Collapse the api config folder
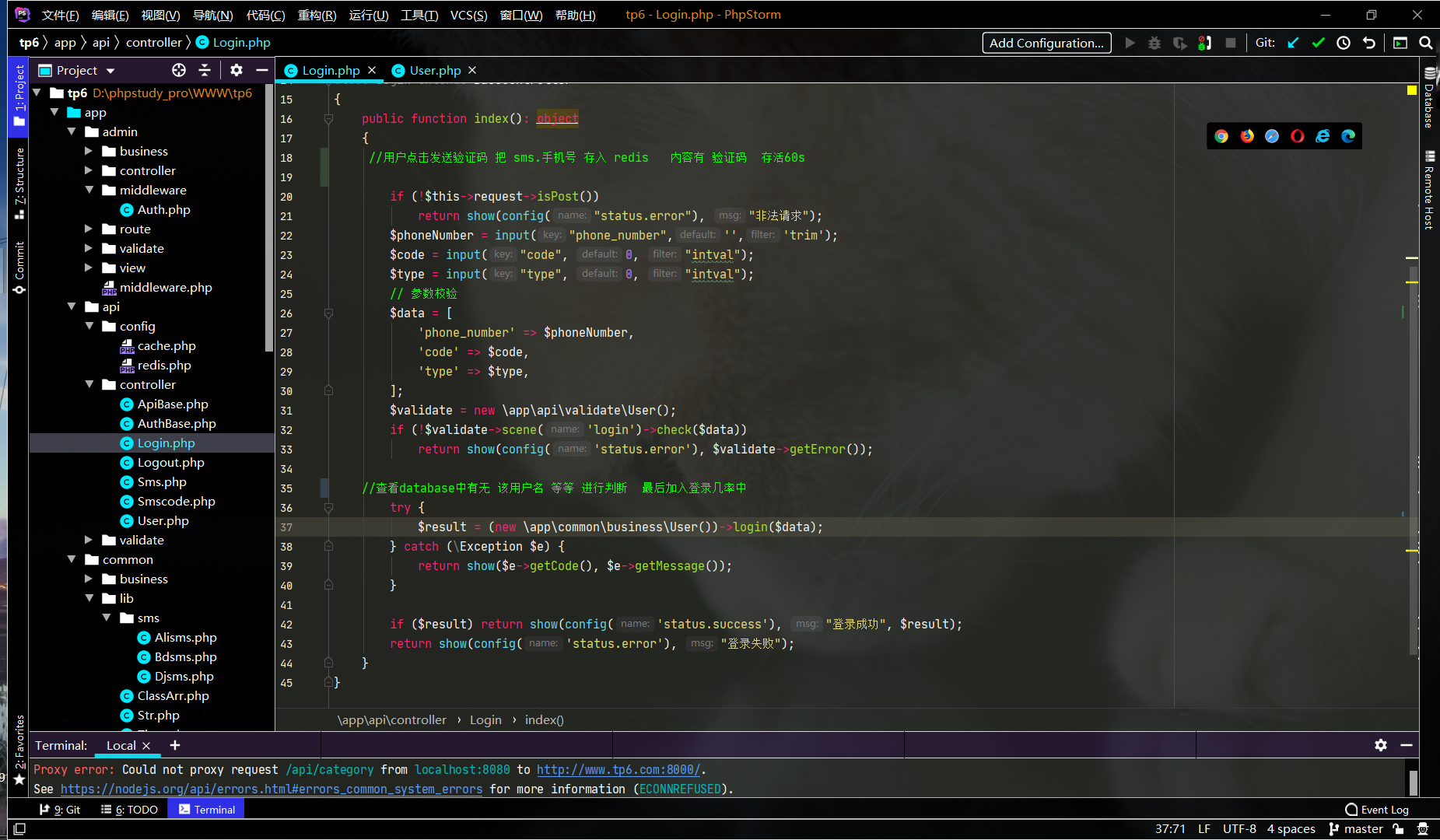 click(x=89, y=326)
